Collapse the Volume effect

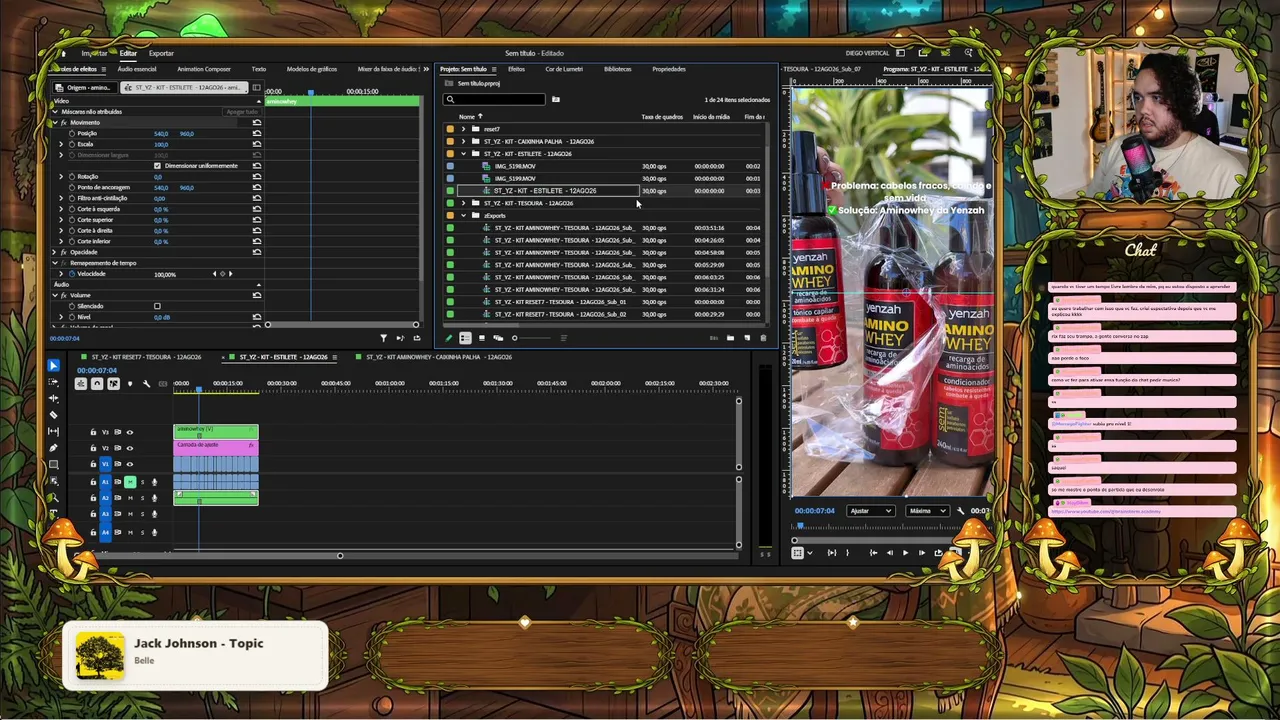coord(55,295)
